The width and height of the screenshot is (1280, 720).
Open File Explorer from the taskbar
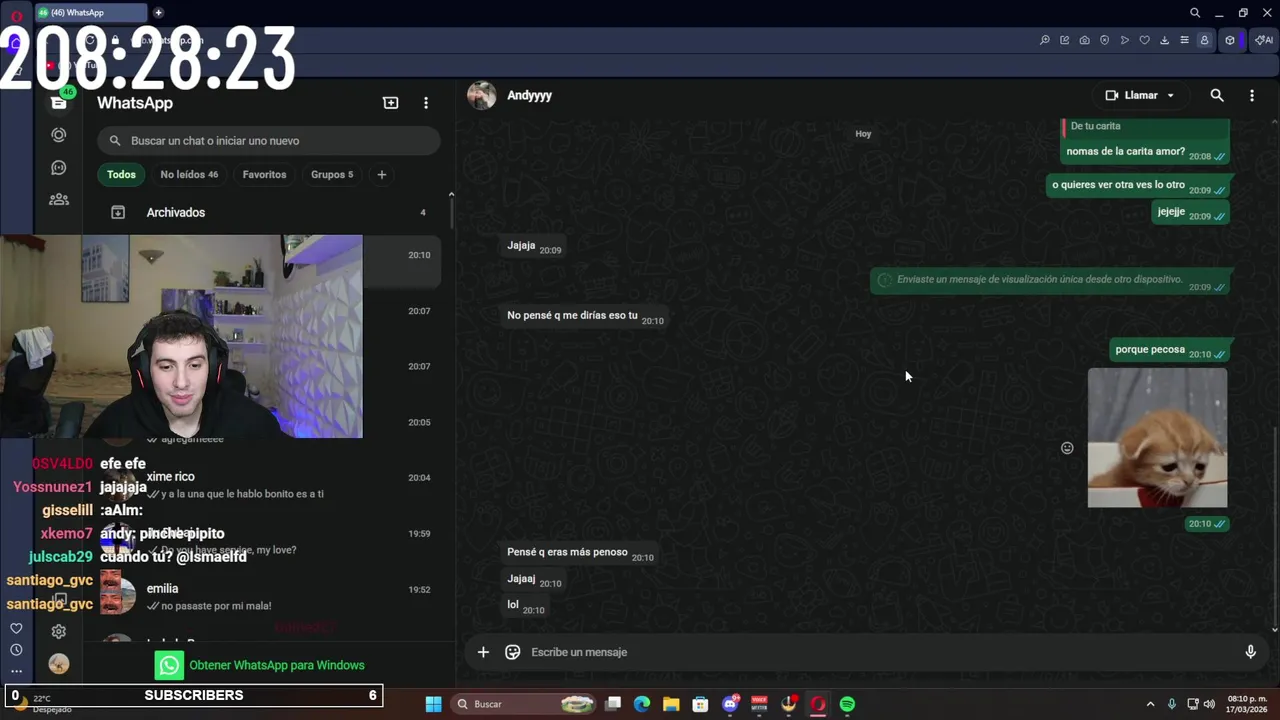pyautogui.click(x=671, y=704)
